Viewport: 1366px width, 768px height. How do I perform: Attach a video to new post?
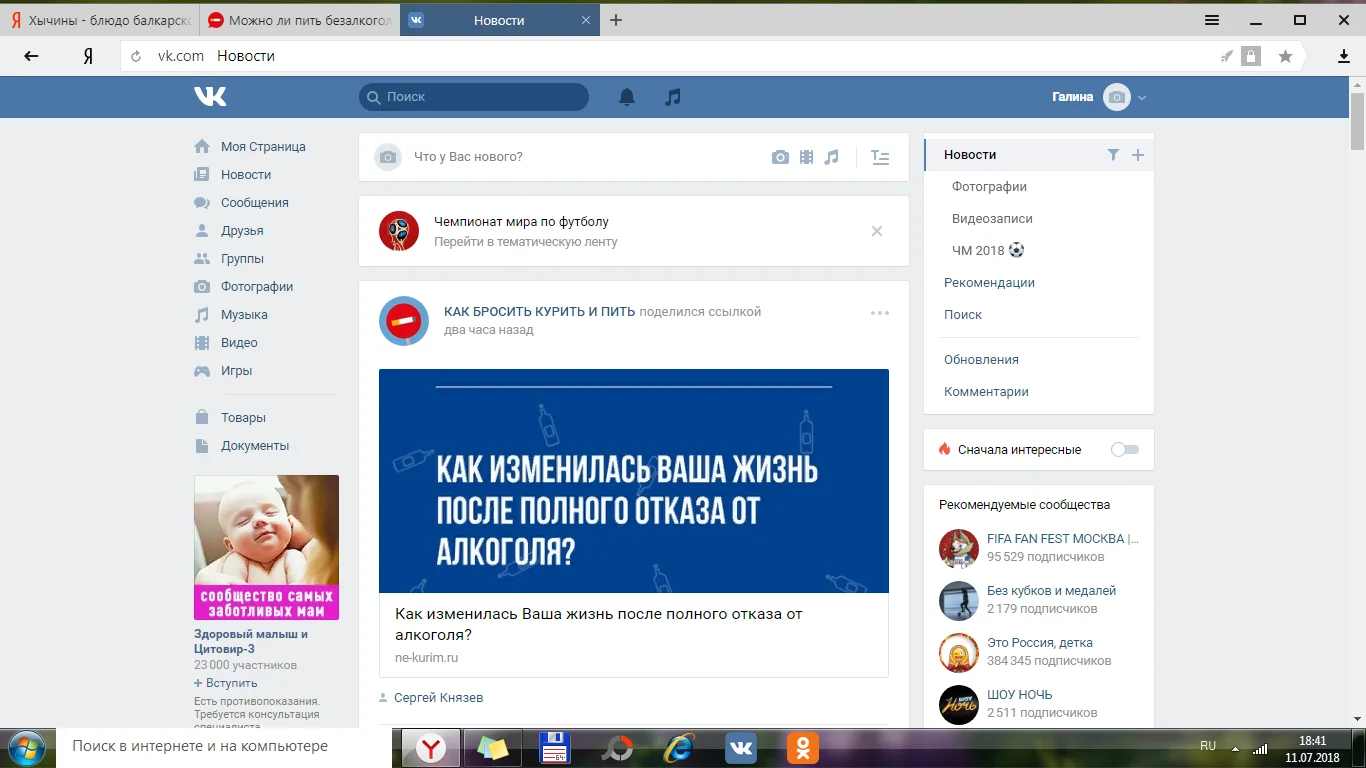click(806, 157)
